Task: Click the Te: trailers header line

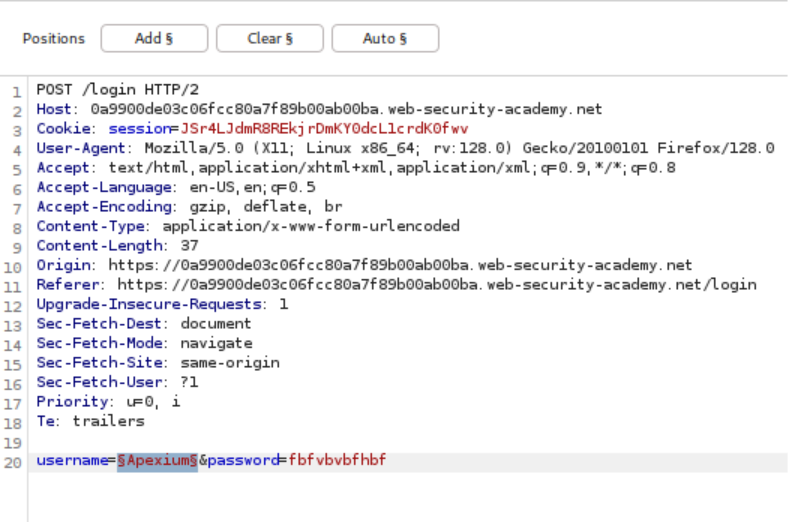Action: [90, 421]
